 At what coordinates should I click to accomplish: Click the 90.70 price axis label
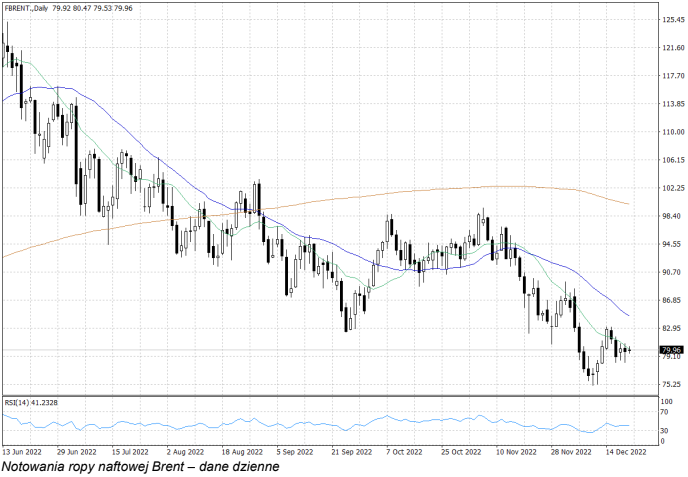[670, 272]
